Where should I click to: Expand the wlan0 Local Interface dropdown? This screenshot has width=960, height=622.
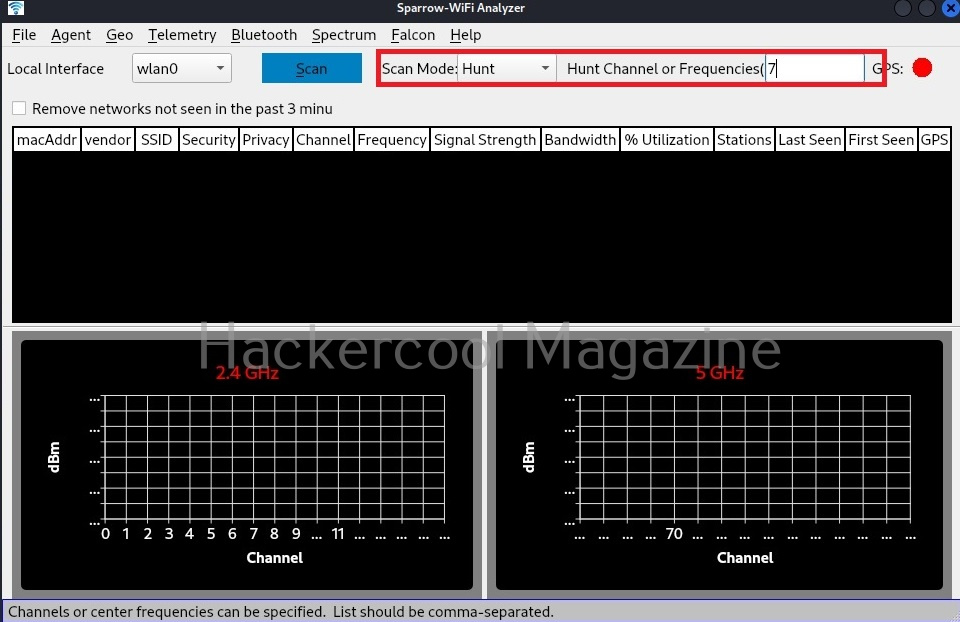coord(182,68)
